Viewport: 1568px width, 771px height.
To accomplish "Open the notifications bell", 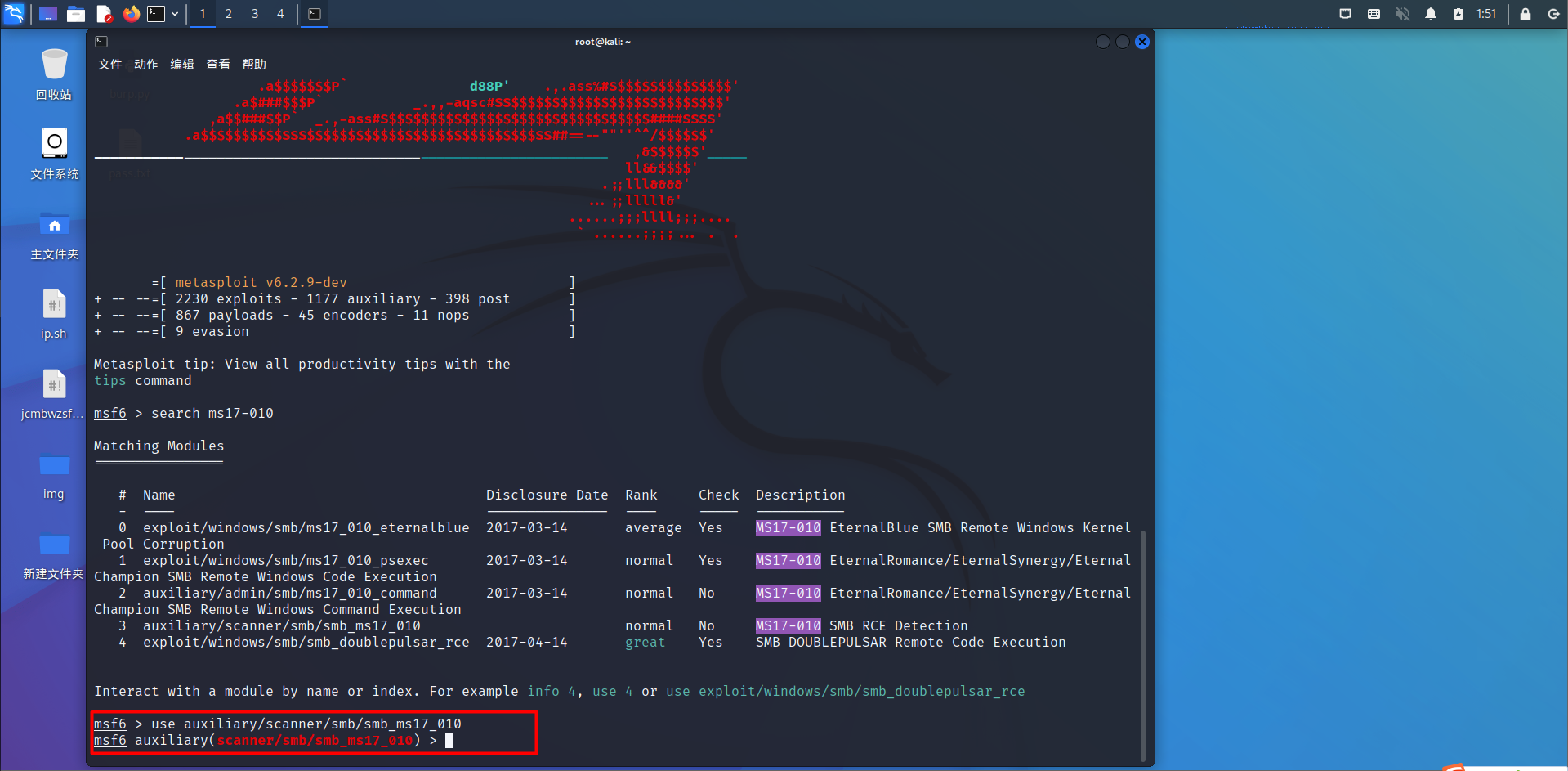I will tap(1431, 14).
